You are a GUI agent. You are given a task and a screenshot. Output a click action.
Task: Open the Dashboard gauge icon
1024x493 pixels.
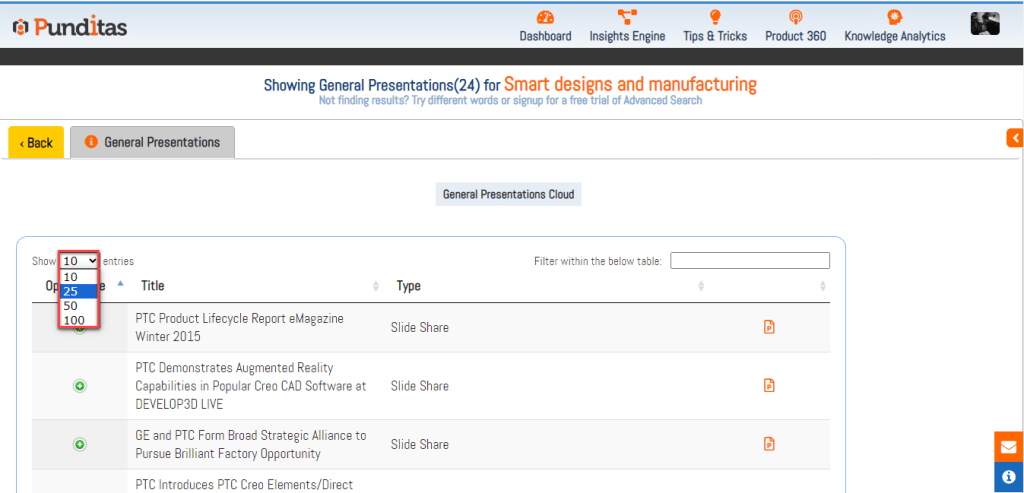click(x=545, y=17)
